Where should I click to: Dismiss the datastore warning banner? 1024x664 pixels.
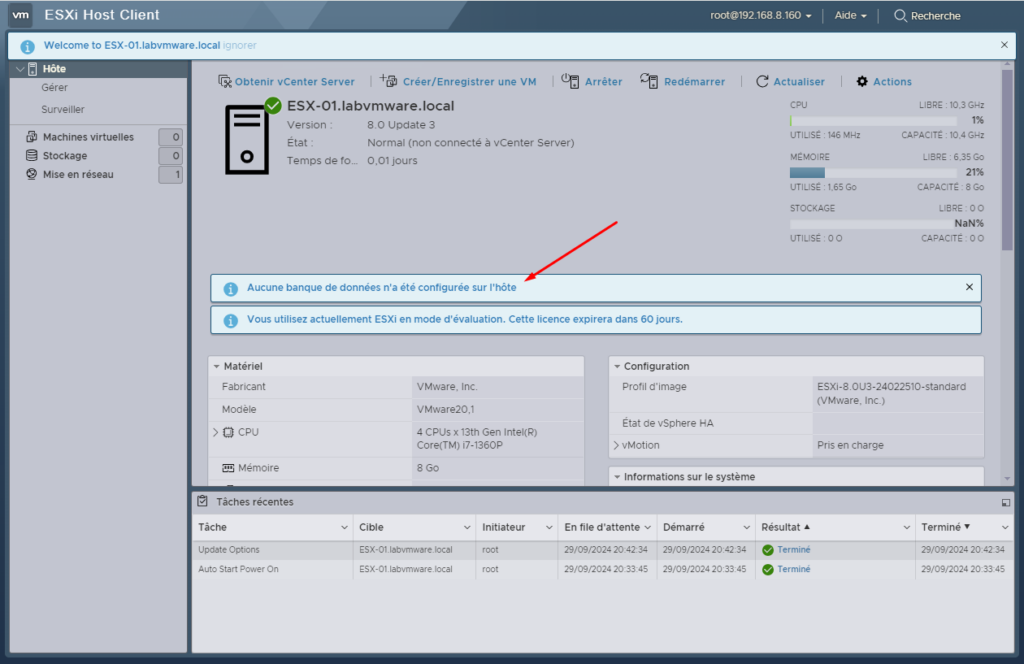tap(968, 287)
